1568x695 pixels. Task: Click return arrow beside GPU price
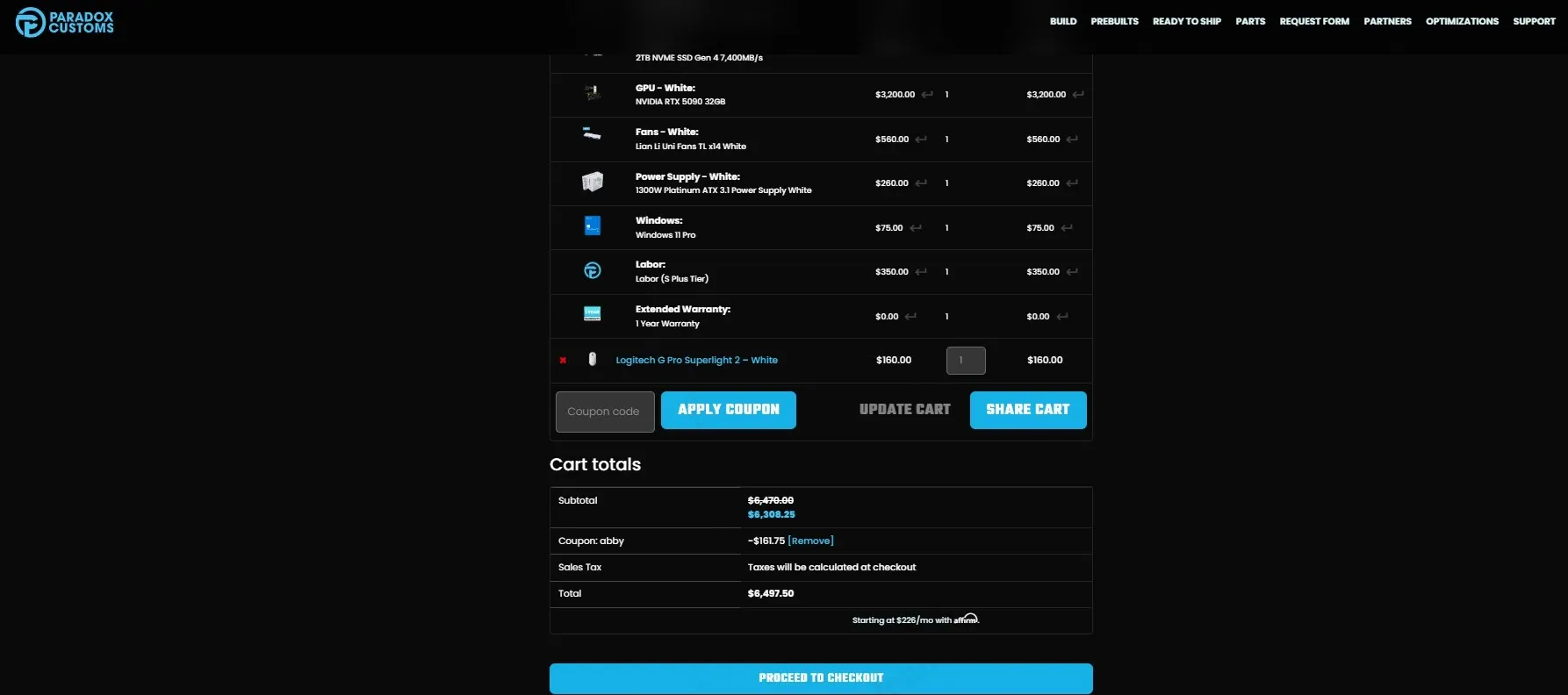(x=927, y=95)
